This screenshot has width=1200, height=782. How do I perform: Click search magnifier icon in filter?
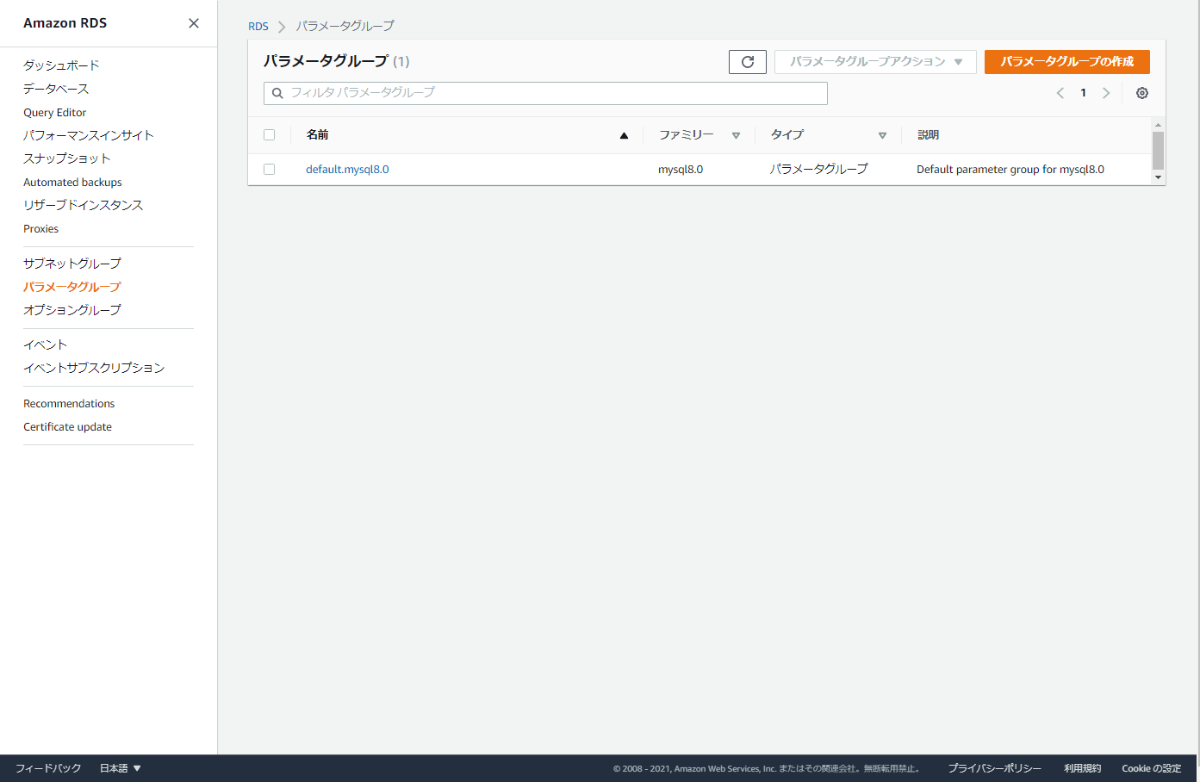(278, 93)
